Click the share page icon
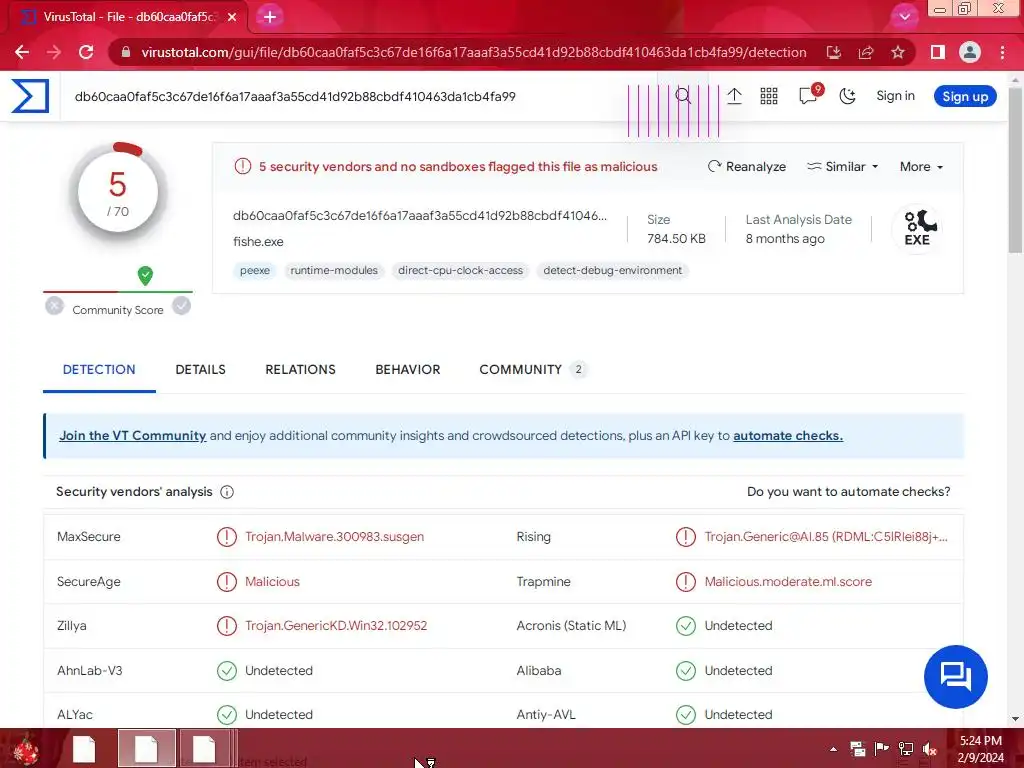 click(866, 52)
